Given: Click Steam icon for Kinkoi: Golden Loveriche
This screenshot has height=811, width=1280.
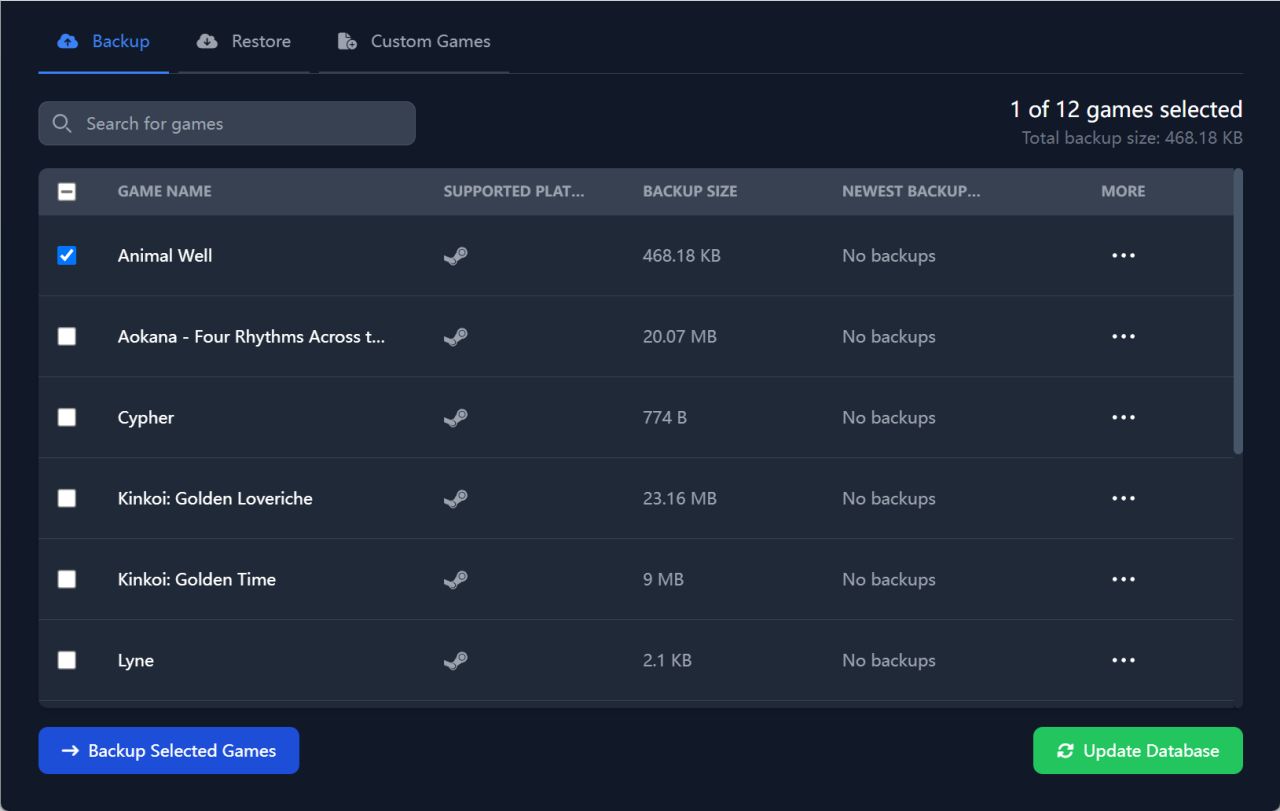Looking at the screenshot, I should click(x=456, y=499).
